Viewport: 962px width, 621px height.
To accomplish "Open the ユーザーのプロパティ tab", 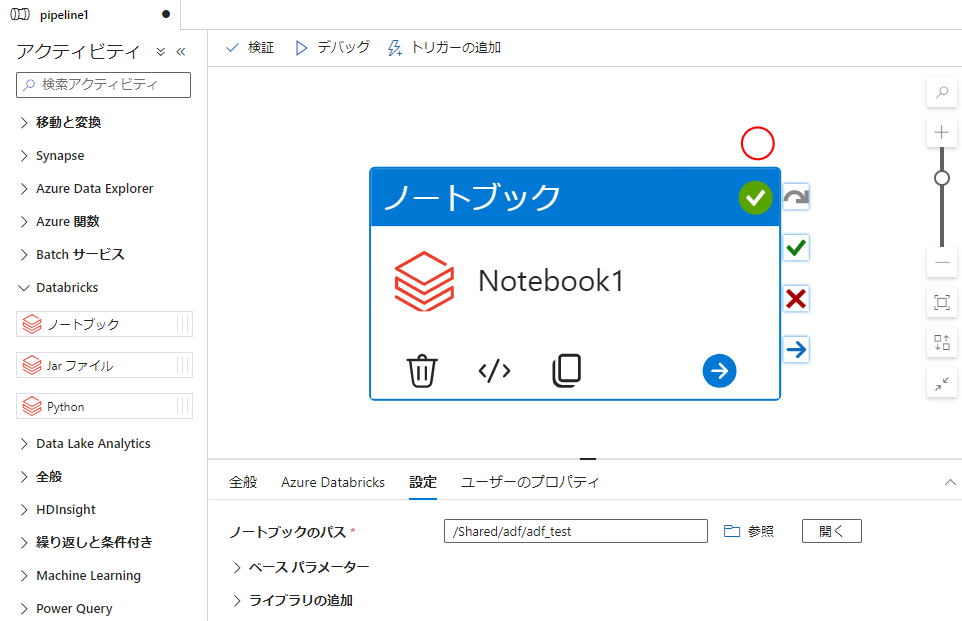I will coord(529,482).
